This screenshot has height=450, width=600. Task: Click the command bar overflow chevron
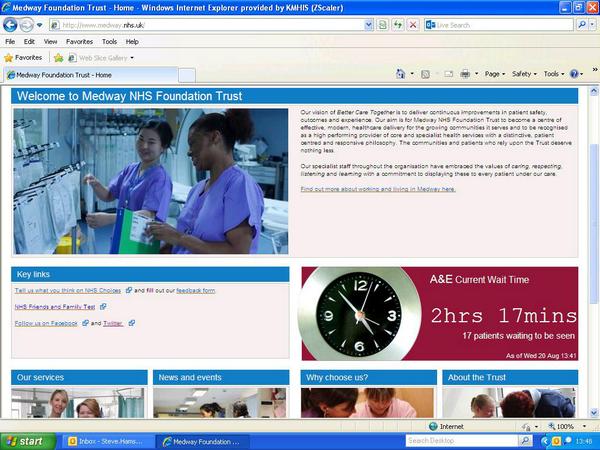point(595,70)
